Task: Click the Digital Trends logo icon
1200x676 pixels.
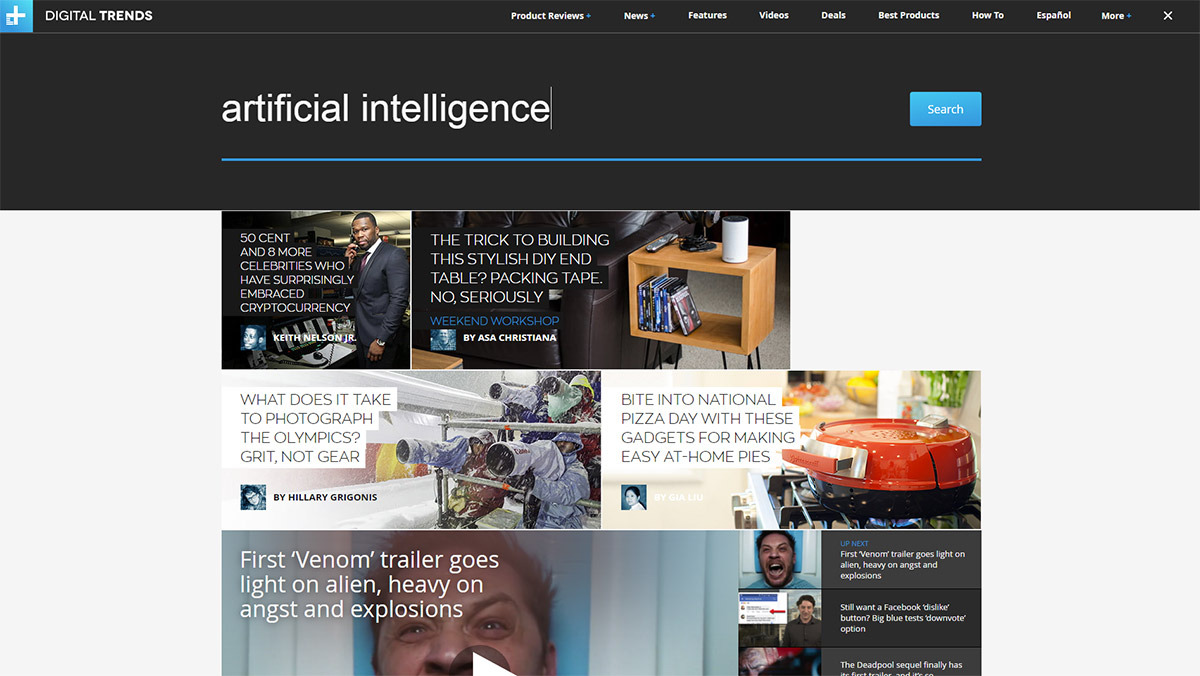Action: 16,16
